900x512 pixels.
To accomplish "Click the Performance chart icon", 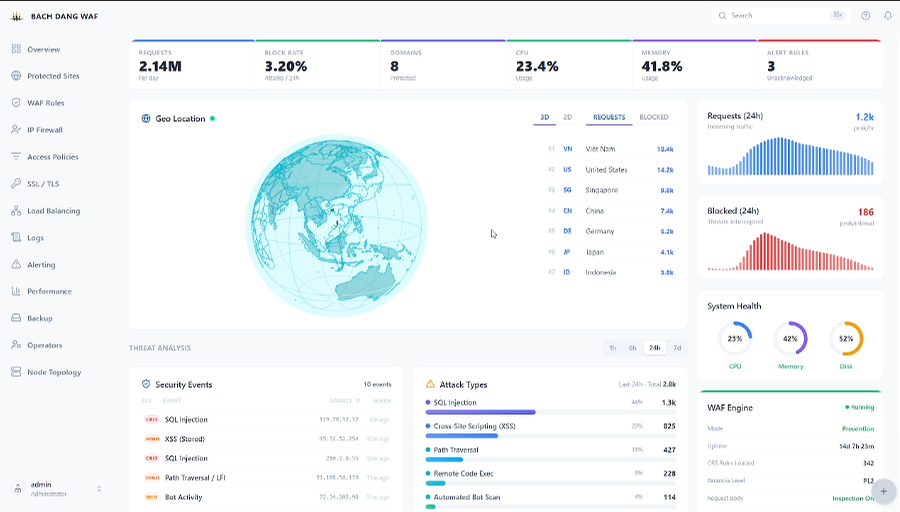I will coord(16,291).
